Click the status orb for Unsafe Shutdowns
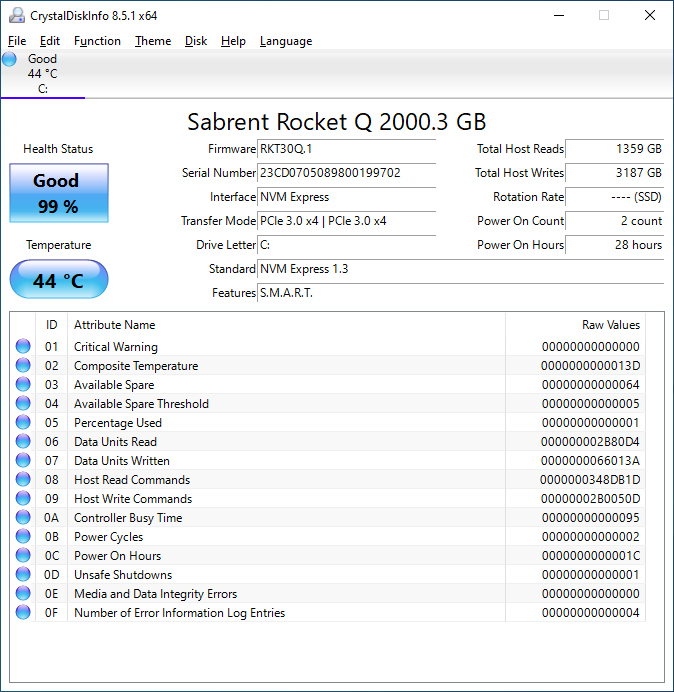 (23, 575)
